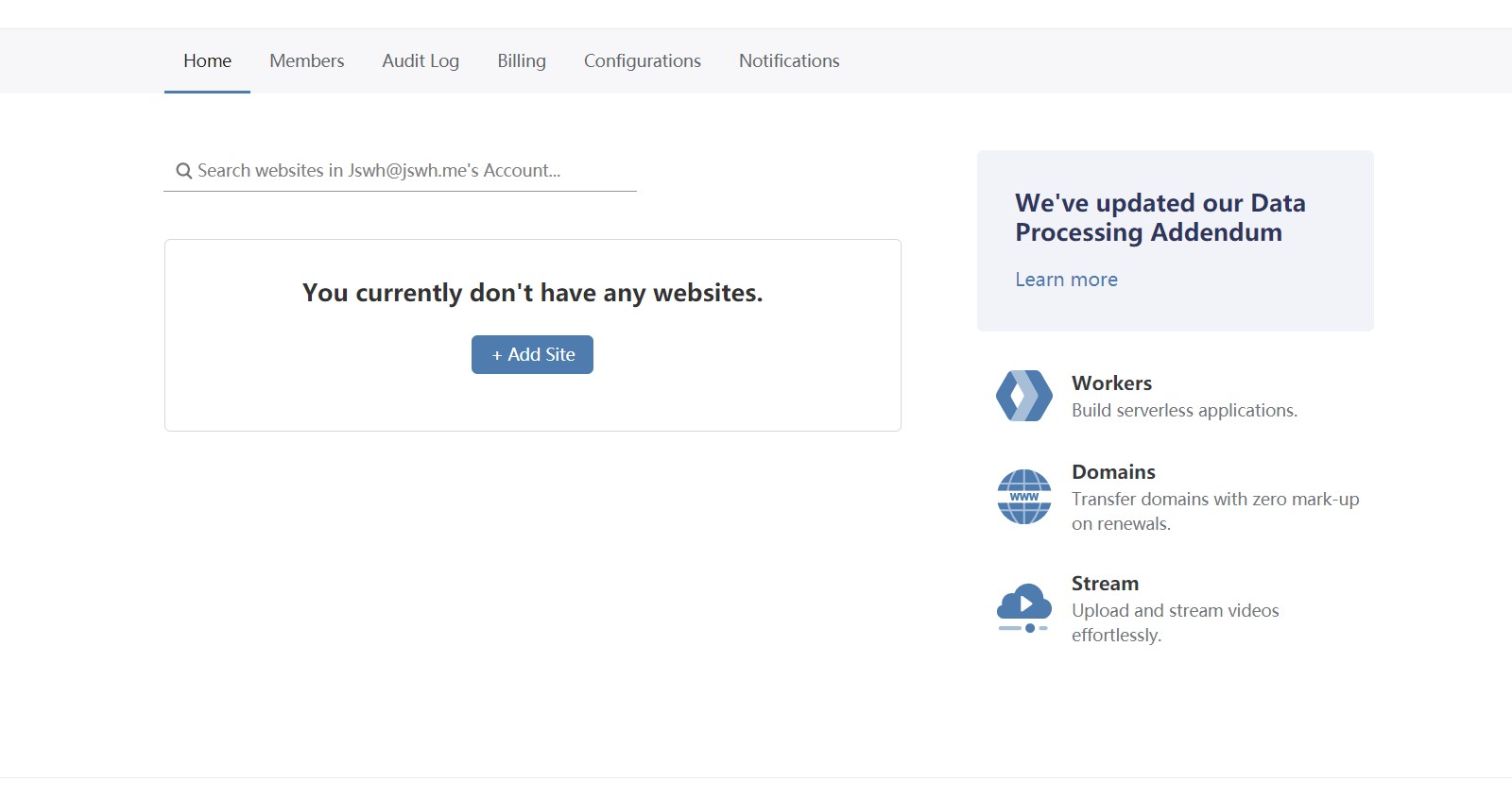This screenshot has width=1512, height=799.
Task: Open the Notifications tab
Action: (x=789, y=60)
